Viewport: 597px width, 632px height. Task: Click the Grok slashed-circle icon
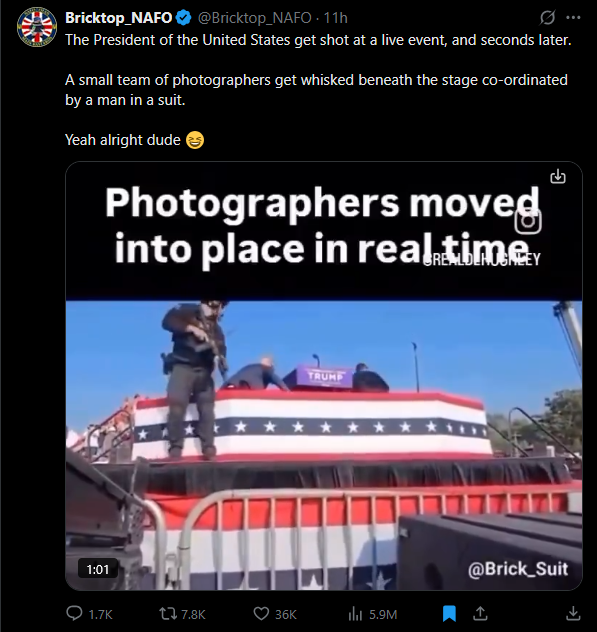coord(547,17)
